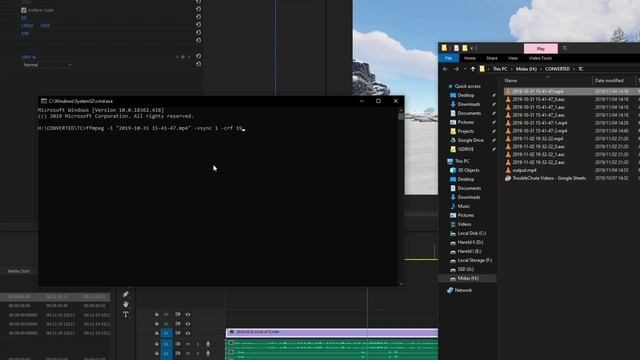
Task: Select Local Disk (C:) in navigation pane
Action: (x=472, y=233)
